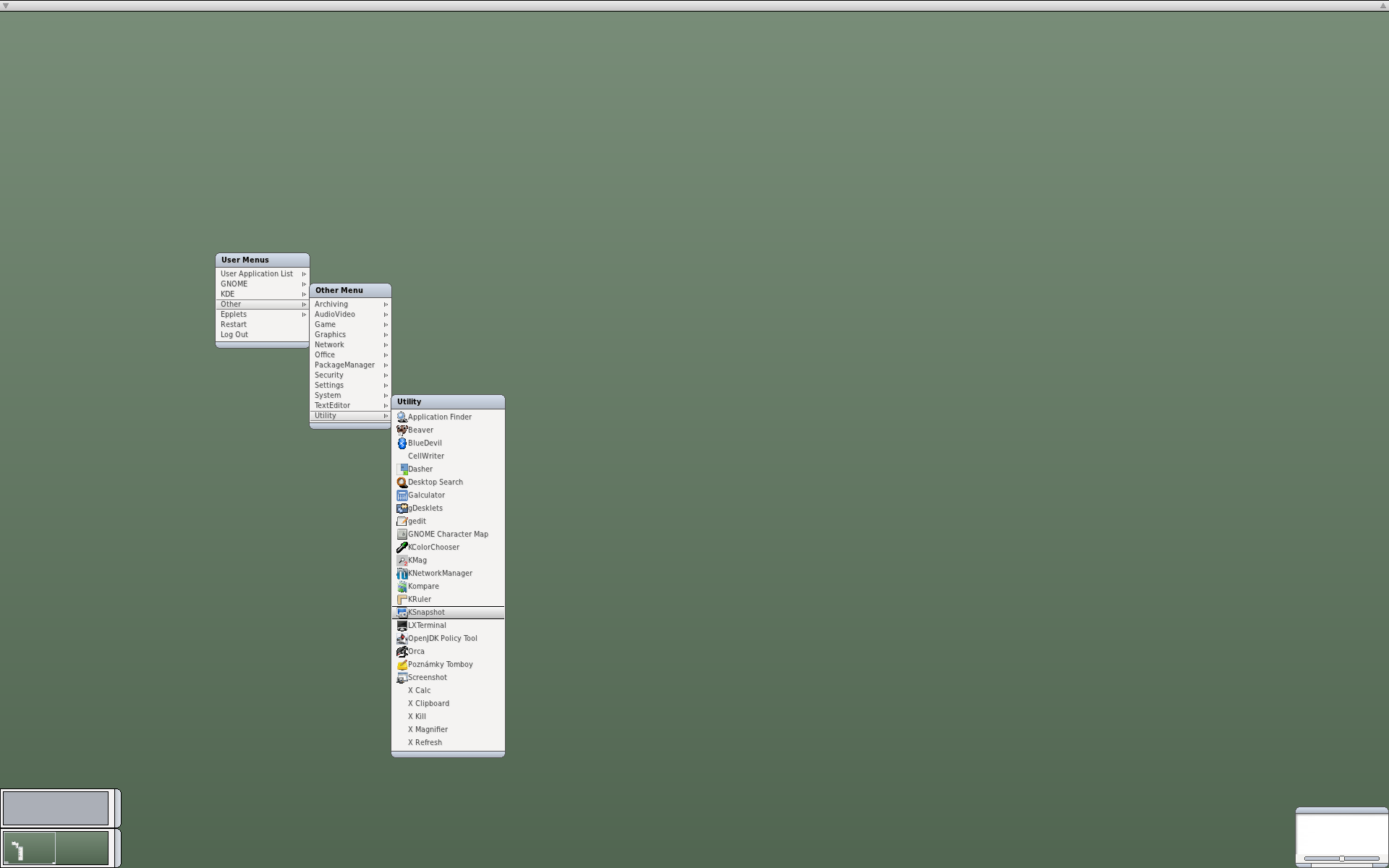Select the first desktop in the pager
Viewport: 1389px width, 868px height.
pos(29,848)
